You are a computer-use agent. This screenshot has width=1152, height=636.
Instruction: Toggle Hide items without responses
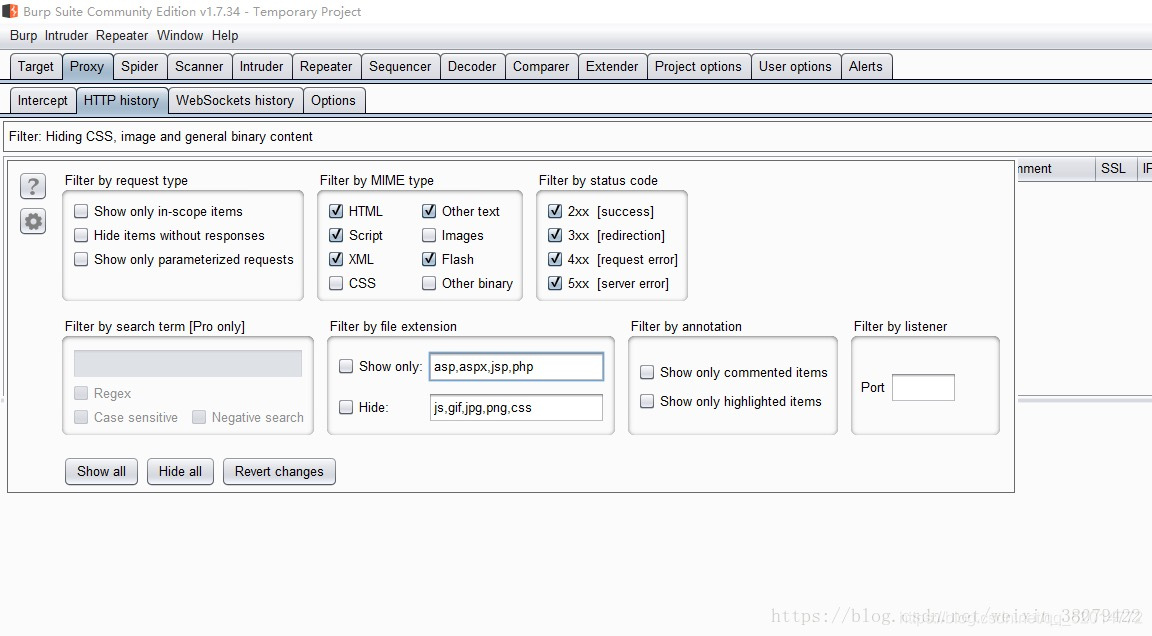pos(81,235)
